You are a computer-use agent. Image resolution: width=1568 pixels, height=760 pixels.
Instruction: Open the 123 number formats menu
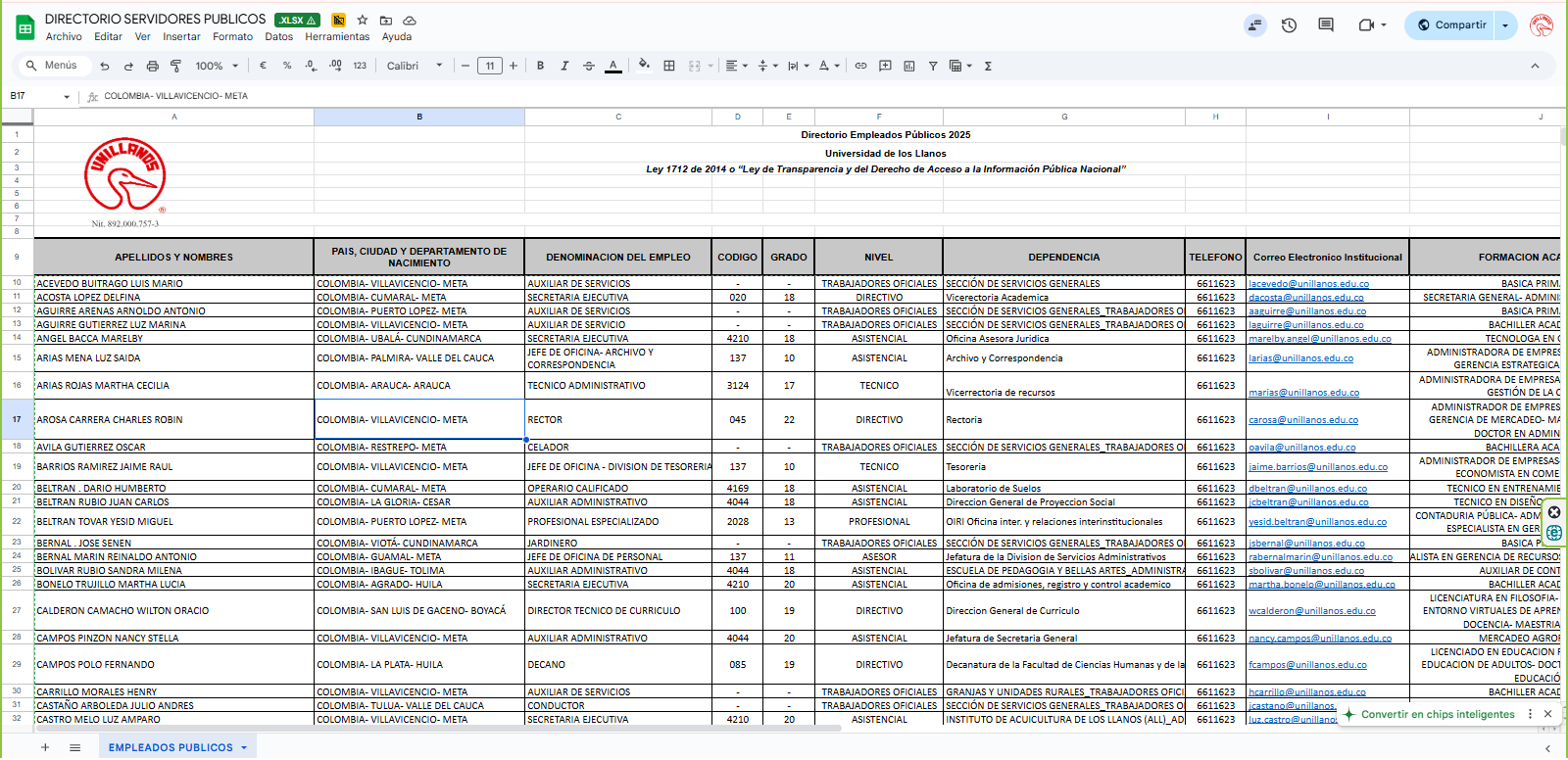coord(360,66)
